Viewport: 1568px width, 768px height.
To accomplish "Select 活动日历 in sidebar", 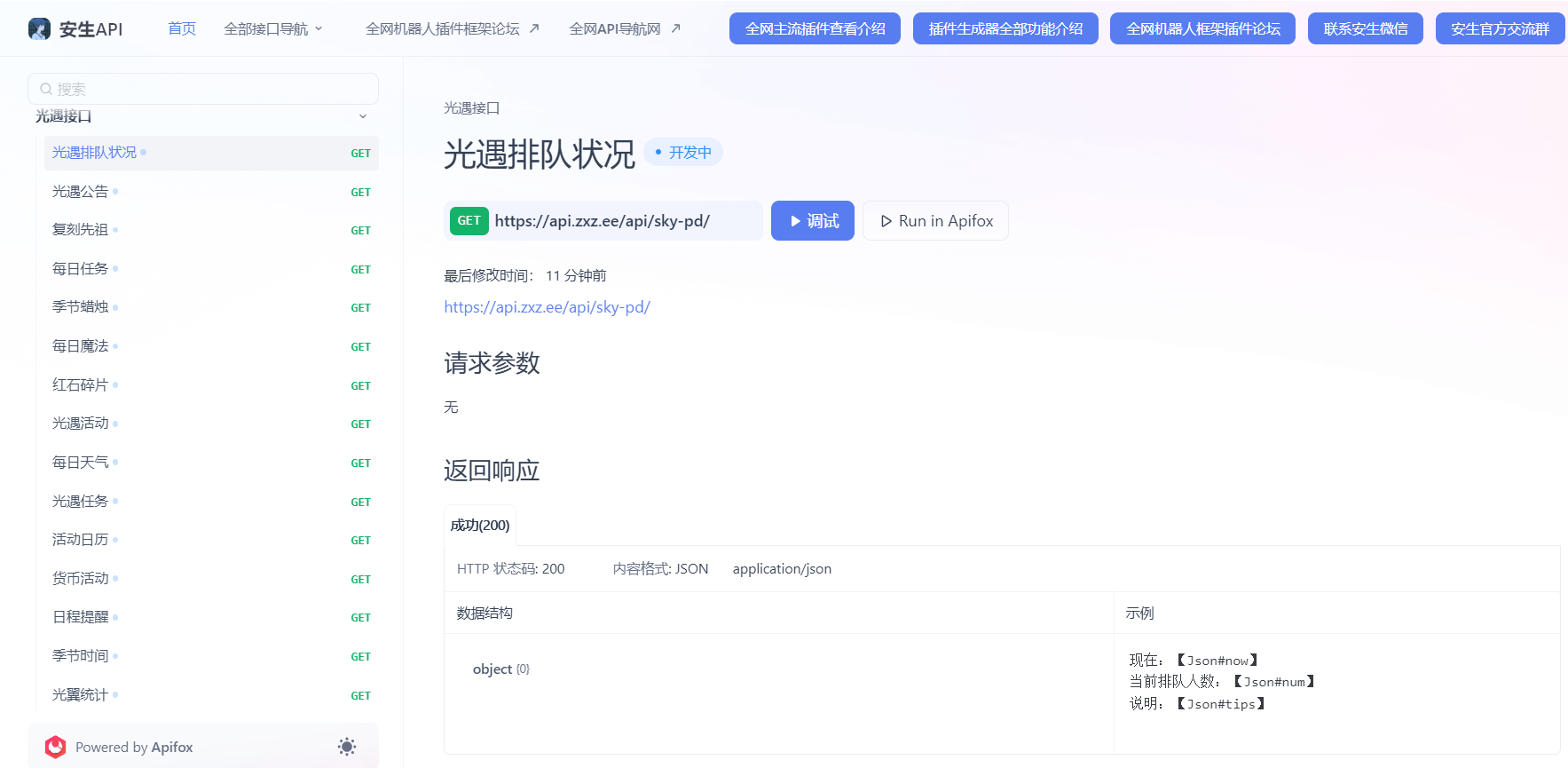I will coord(211,540).
